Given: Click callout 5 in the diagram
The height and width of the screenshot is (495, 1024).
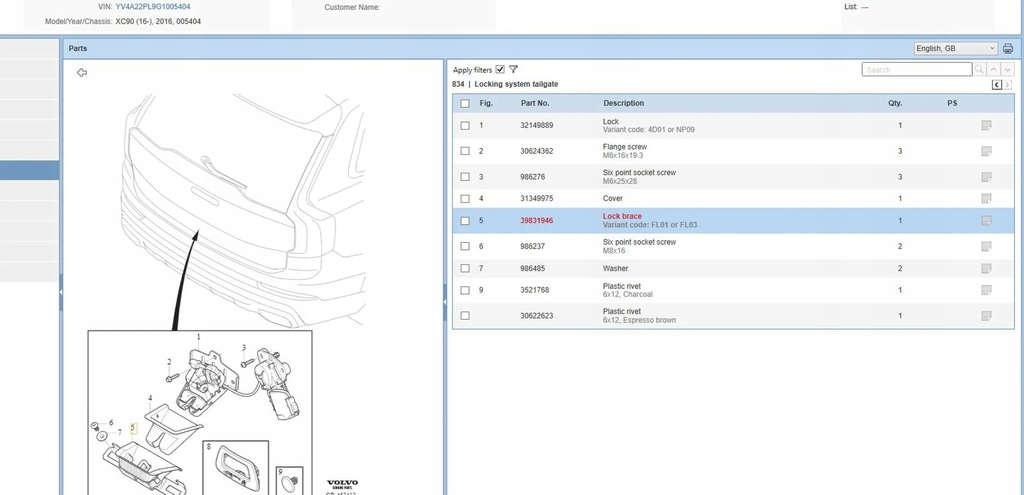Looking at the screenshot, I should [x=133, y=428].
